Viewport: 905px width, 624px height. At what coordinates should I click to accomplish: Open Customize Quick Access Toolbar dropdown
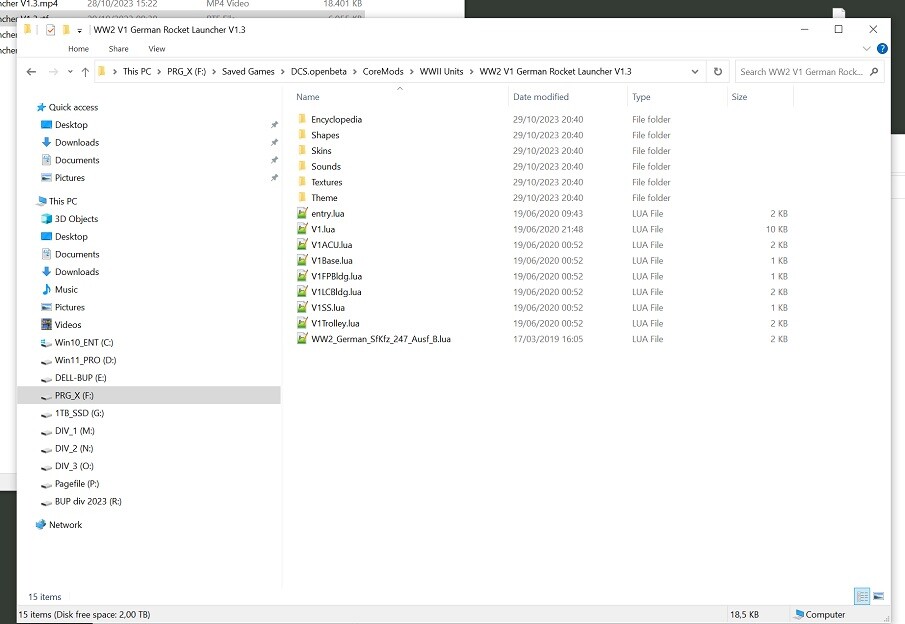click(x=80, y=30)
